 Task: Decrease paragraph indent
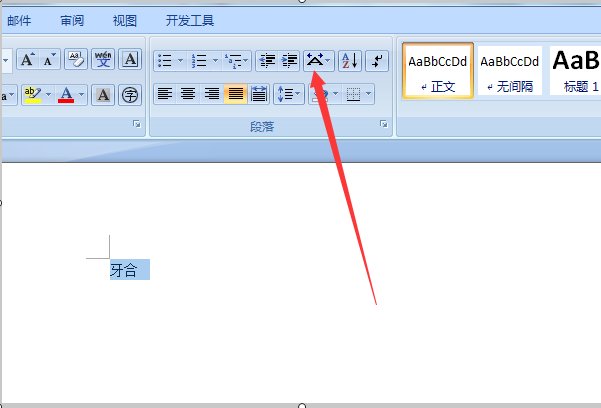pos(267,61)
